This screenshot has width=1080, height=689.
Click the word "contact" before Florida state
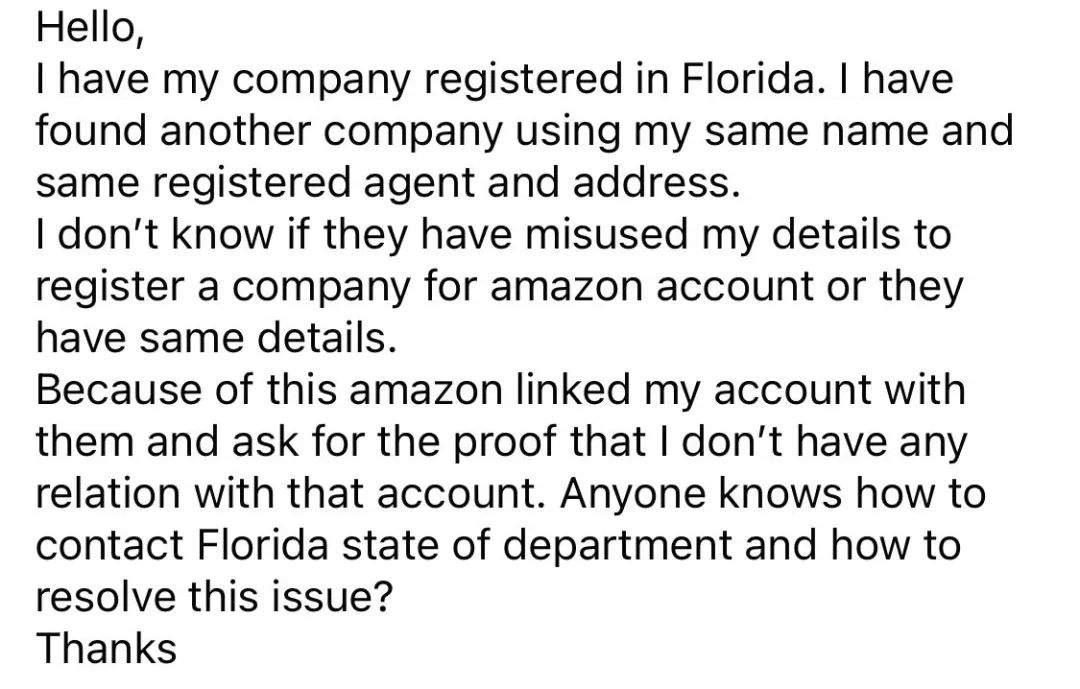coord(110,545)
